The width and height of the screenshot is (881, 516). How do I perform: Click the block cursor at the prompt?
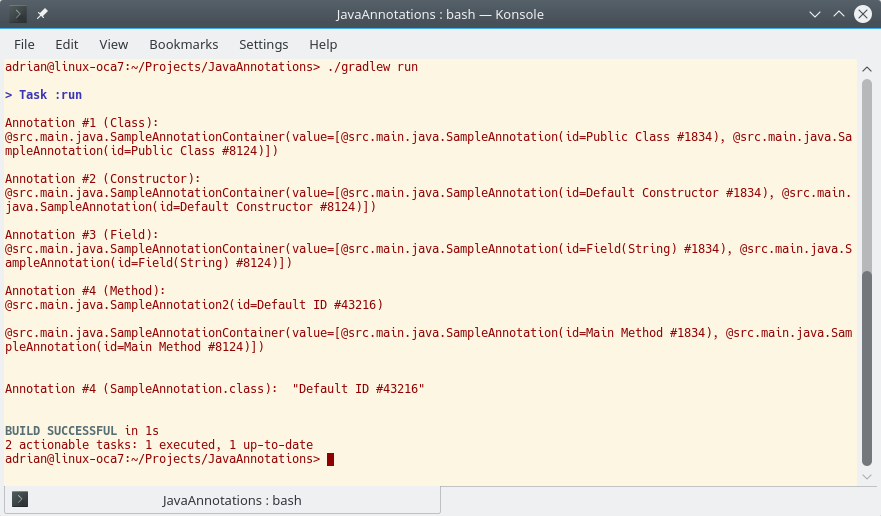pos(330,459)
